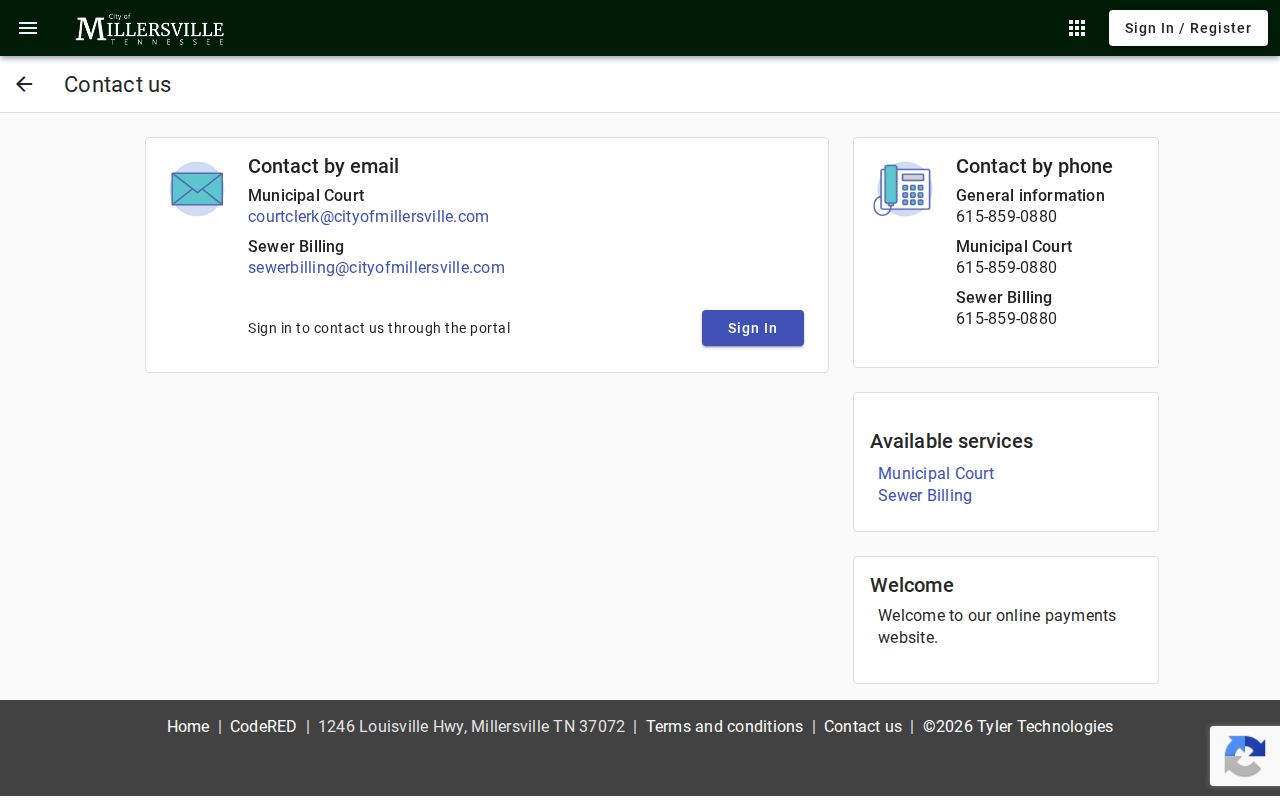The height and width of the screenshot is (800, 1280).
Task: Open the apps grid icon
Action: (1077, 28)
